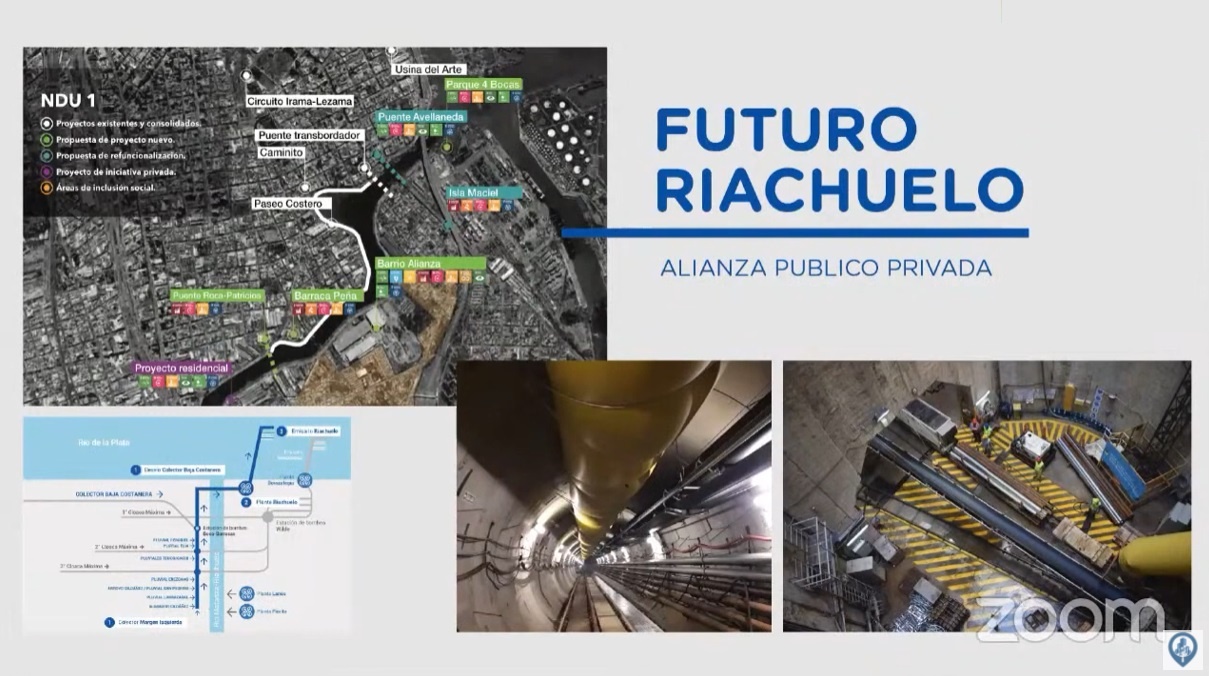Click the Planta Lanús plant icon
This screenshot has height=676, width=1209.
pyautogui.click(x=245, y=593)
